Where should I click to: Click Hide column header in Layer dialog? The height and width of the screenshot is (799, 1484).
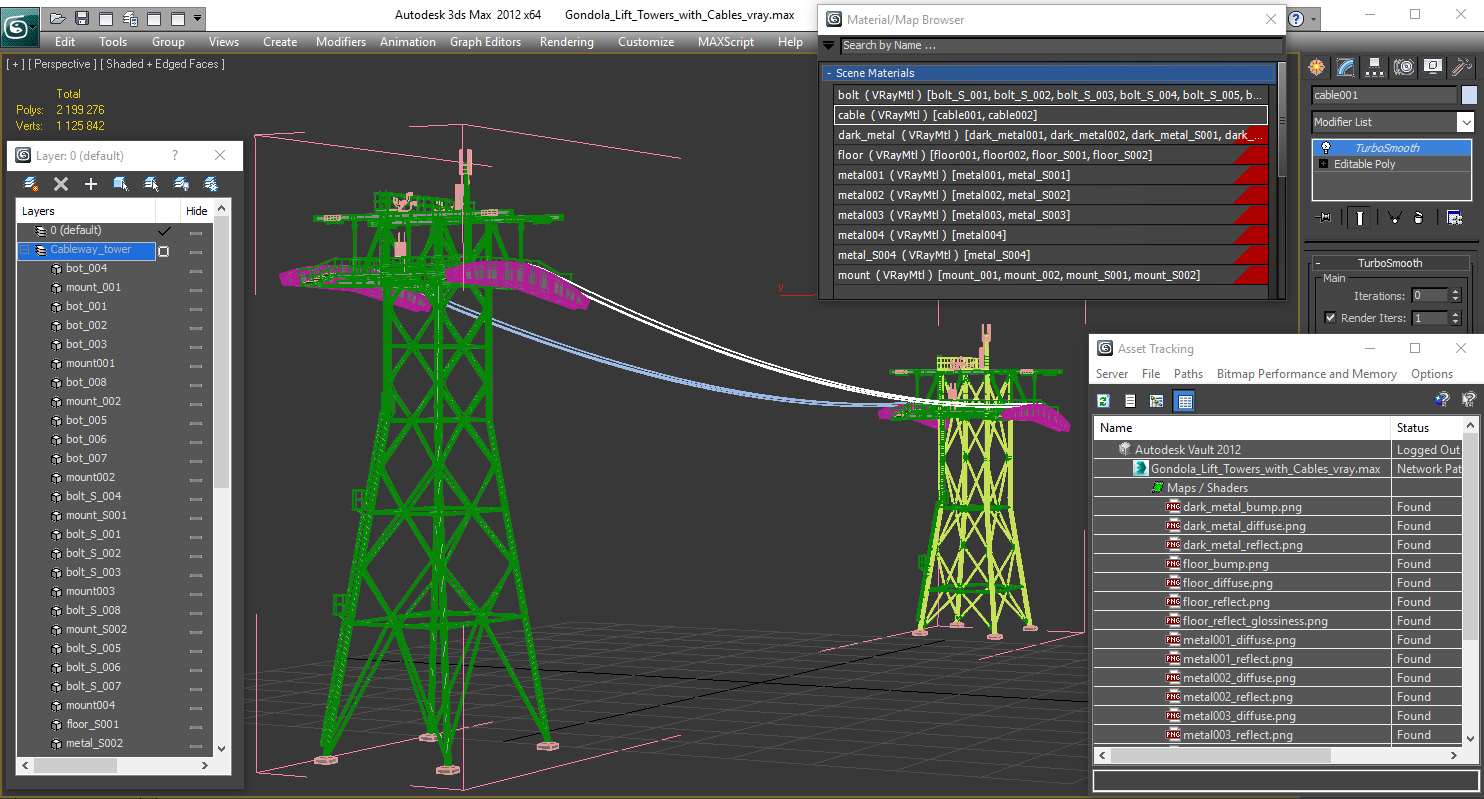197,211
